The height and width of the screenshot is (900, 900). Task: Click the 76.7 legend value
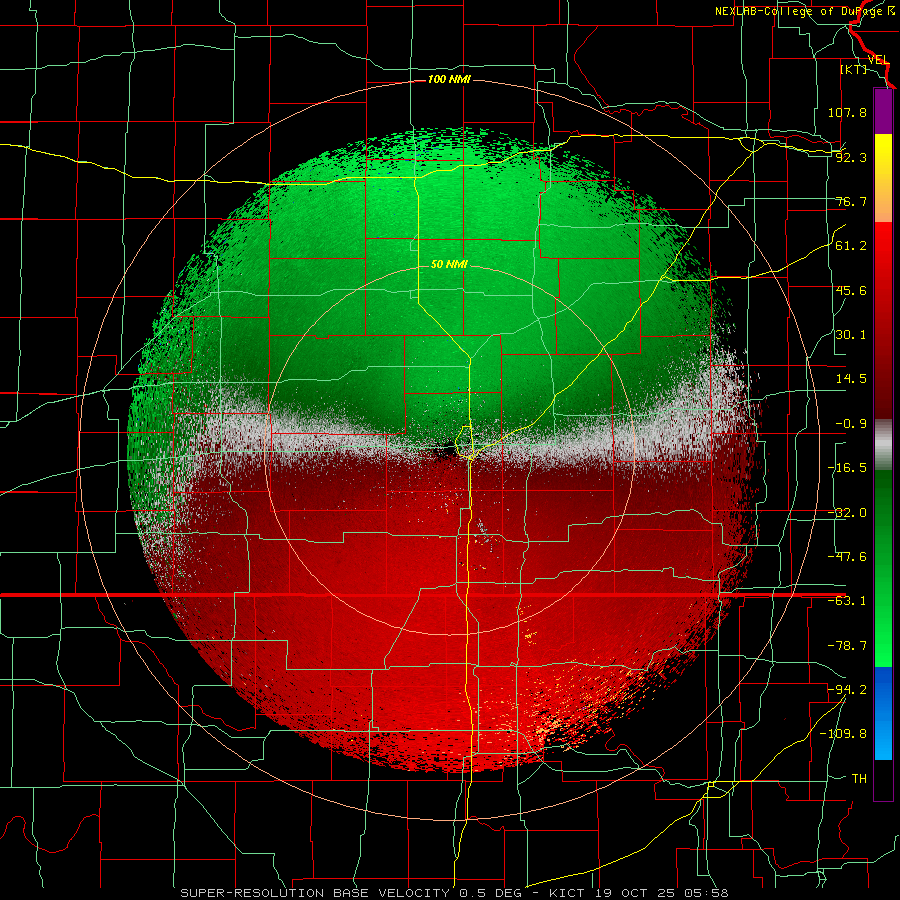point(851,201)
